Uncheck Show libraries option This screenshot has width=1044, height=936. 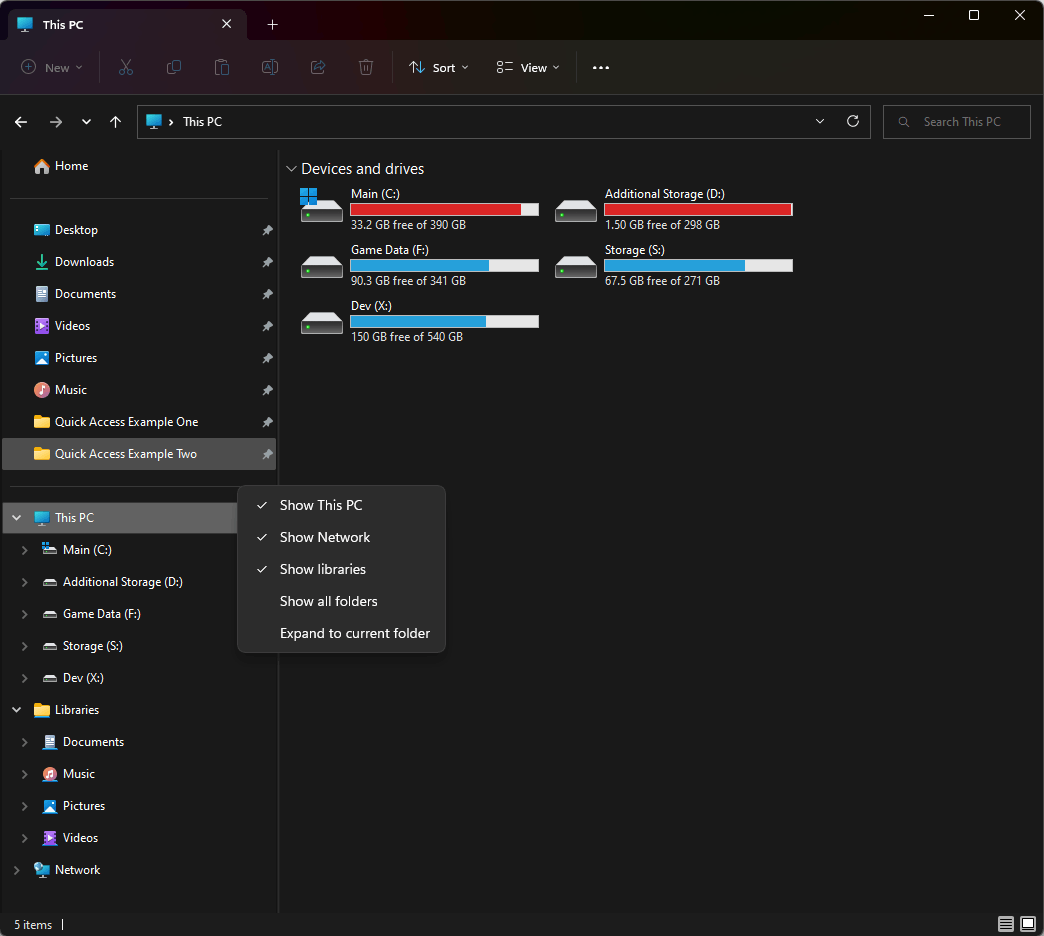pyautogui.click(x=341, y=569)
